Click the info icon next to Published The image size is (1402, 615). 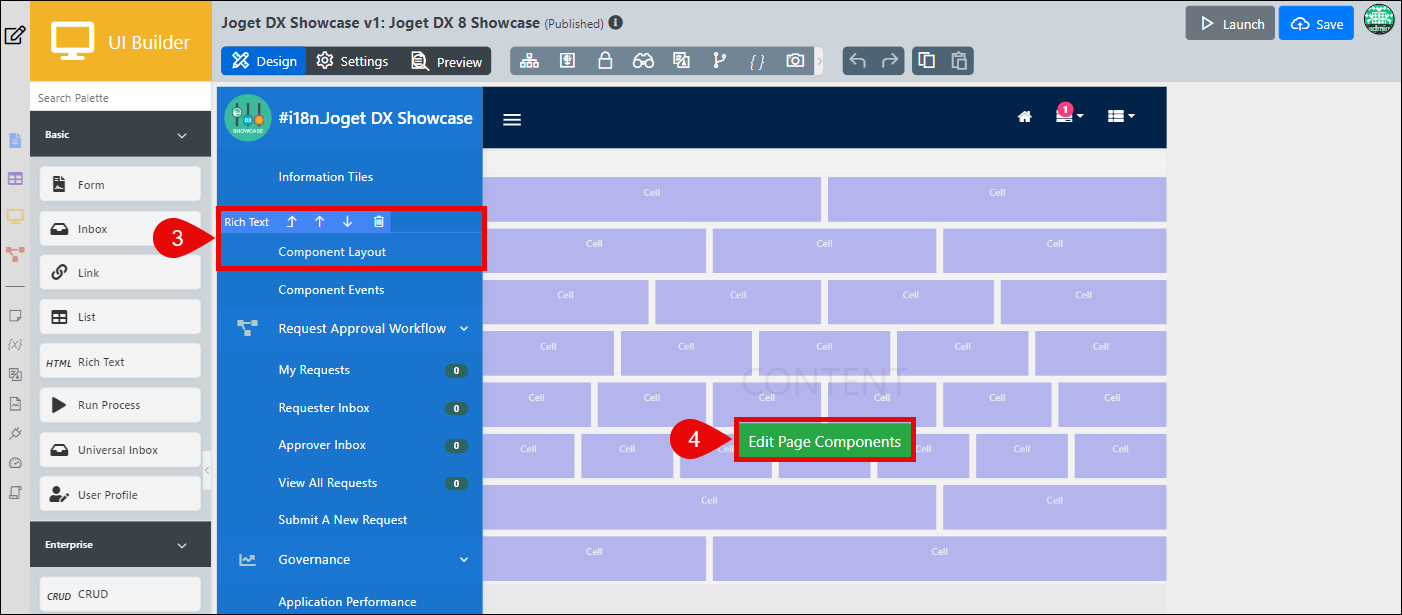[x=616, y=22]
